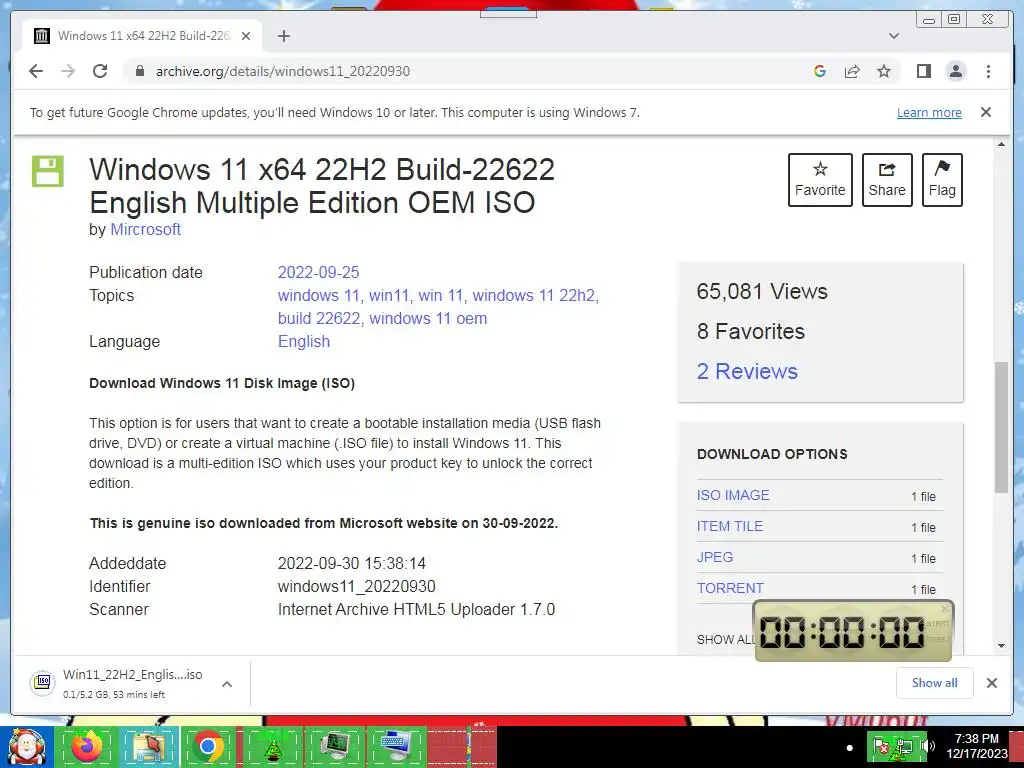Open the build 22622 topic link
Screen dimensions: 1024x768
point(319,318)
